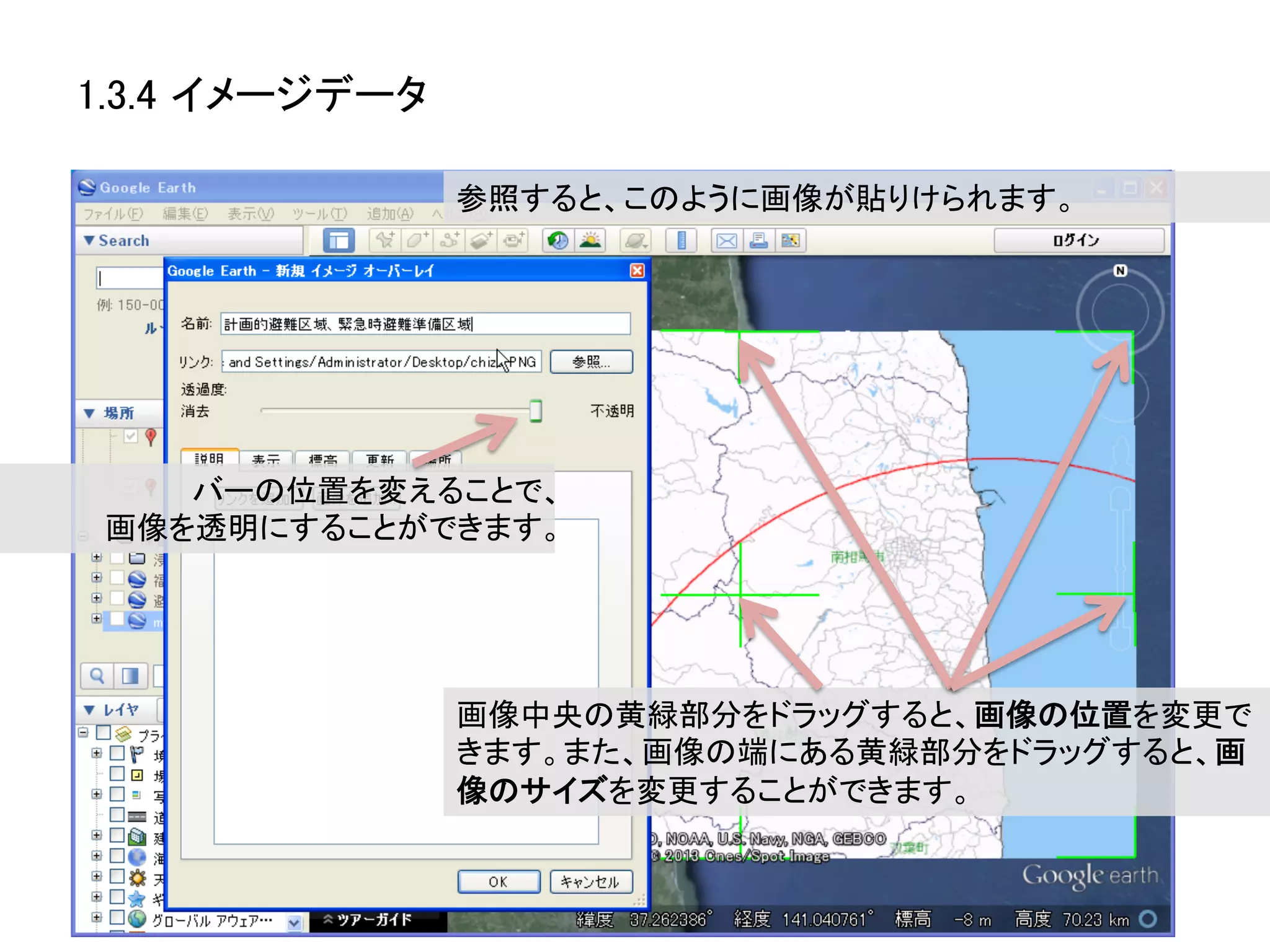This screenshot has width=1270, height=952.
Task: Expand the sun weather layer plus box
Action: [x=96, y=876]
